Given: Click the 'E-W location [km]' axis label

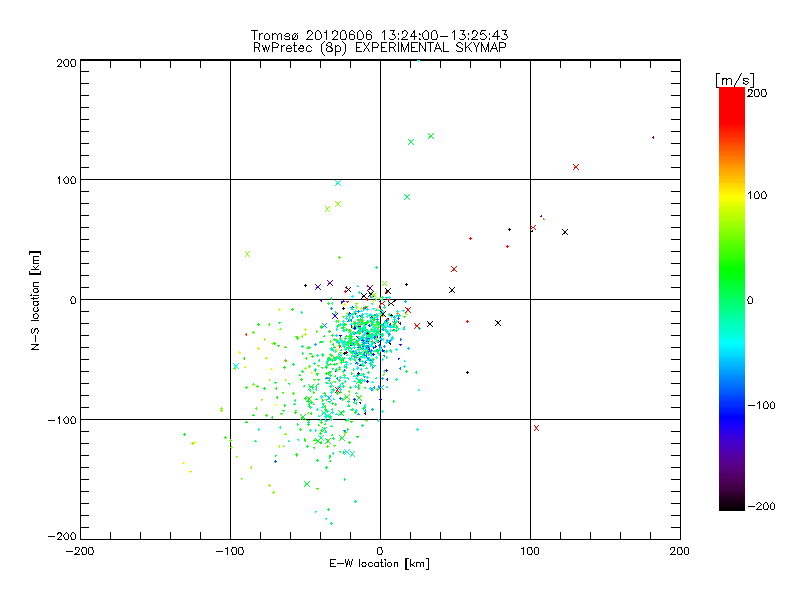Looking at the screenshot, I should coord(379,564).
